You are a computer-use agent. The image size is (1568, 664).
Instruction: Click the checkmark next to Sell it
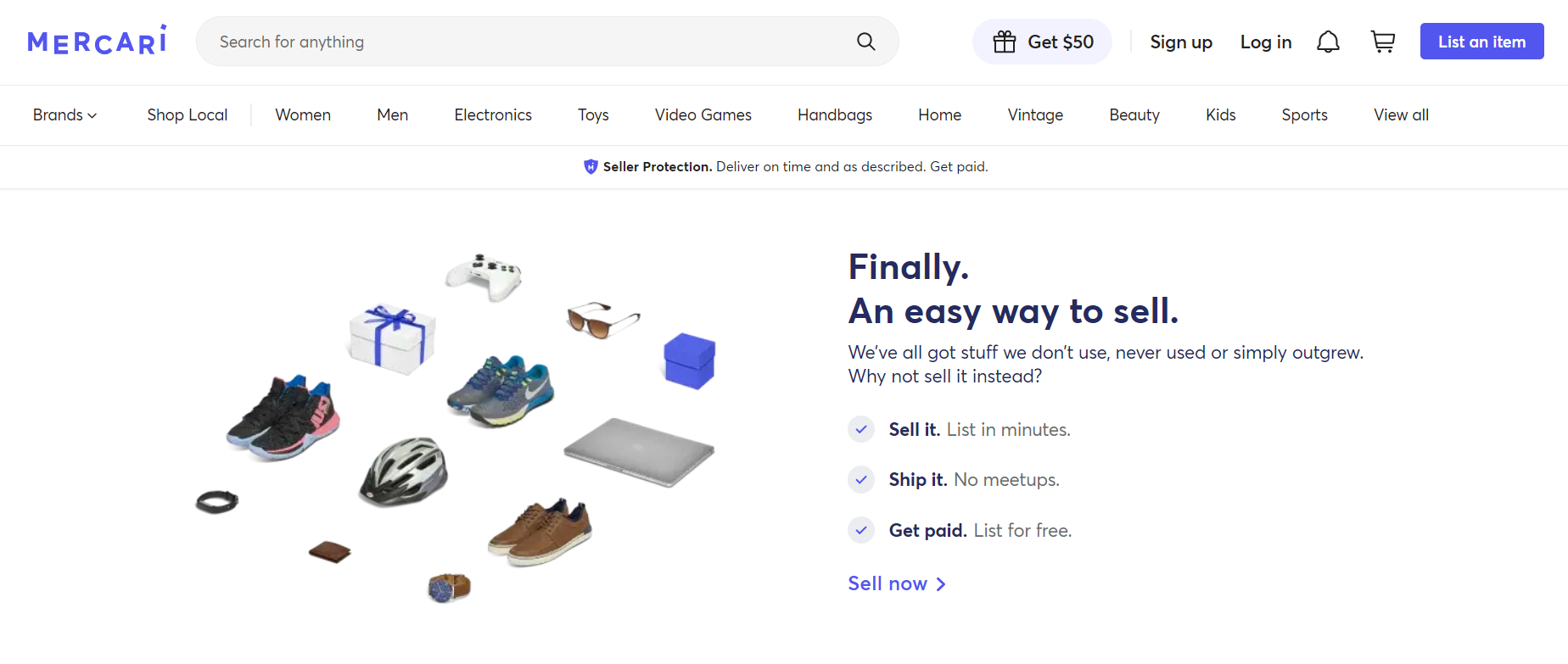pyautogui.click(x=861, y=429)
